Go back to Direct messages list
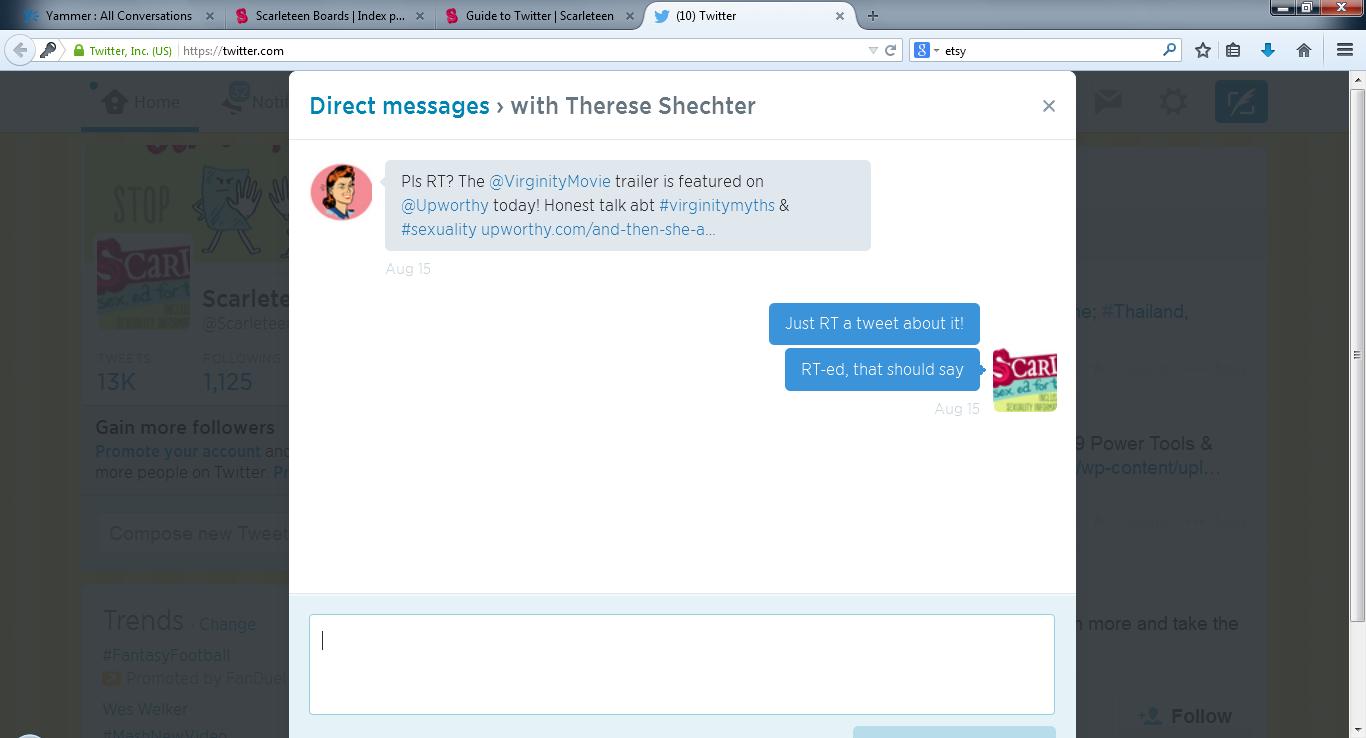Viewport: 1366px width, 738px height. point(399,106)
